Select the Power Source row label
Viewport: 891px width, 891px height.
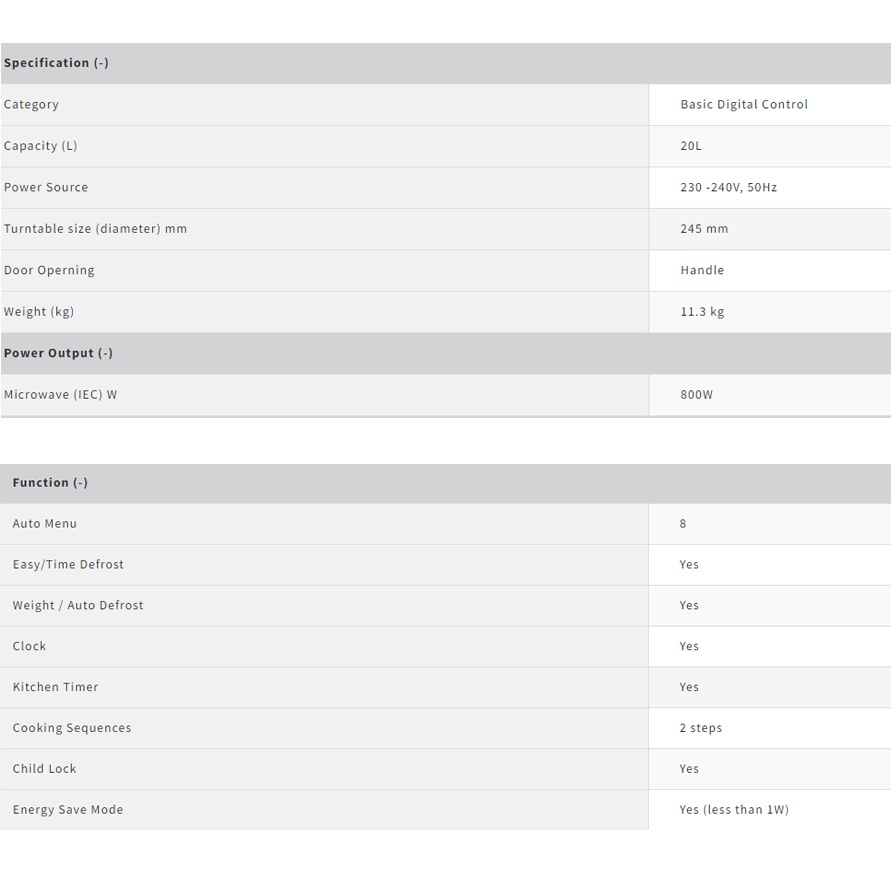click(46, 187)
